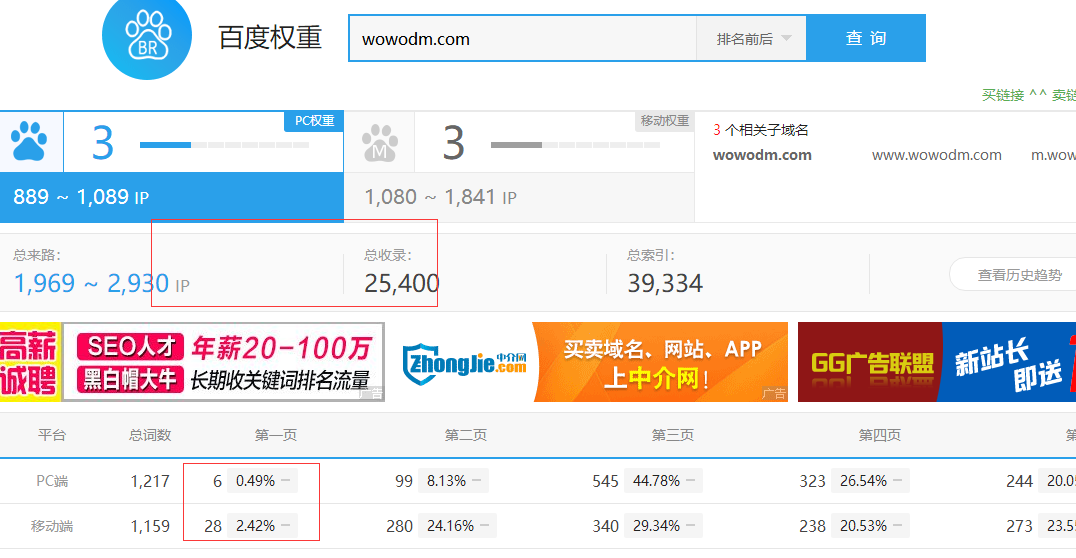Click the PC weight progress bar
Image resolution: width=1076 pixels, height=558 pixels.
[224, 145]
